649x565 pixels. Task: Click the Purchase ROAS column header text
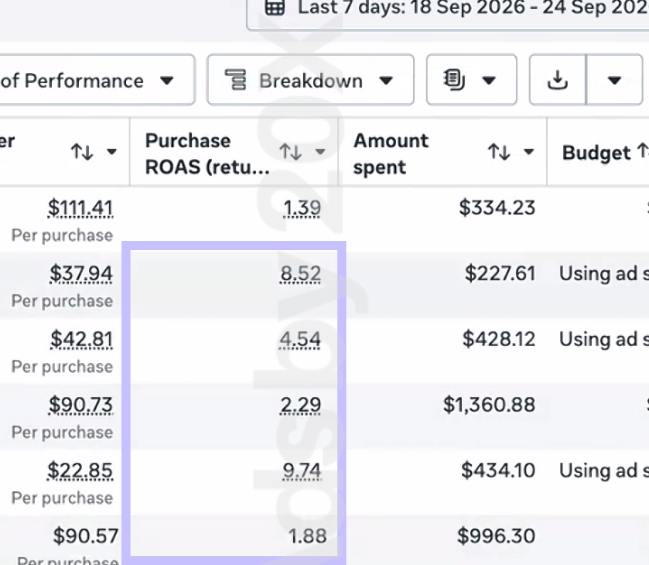point(207,154)
